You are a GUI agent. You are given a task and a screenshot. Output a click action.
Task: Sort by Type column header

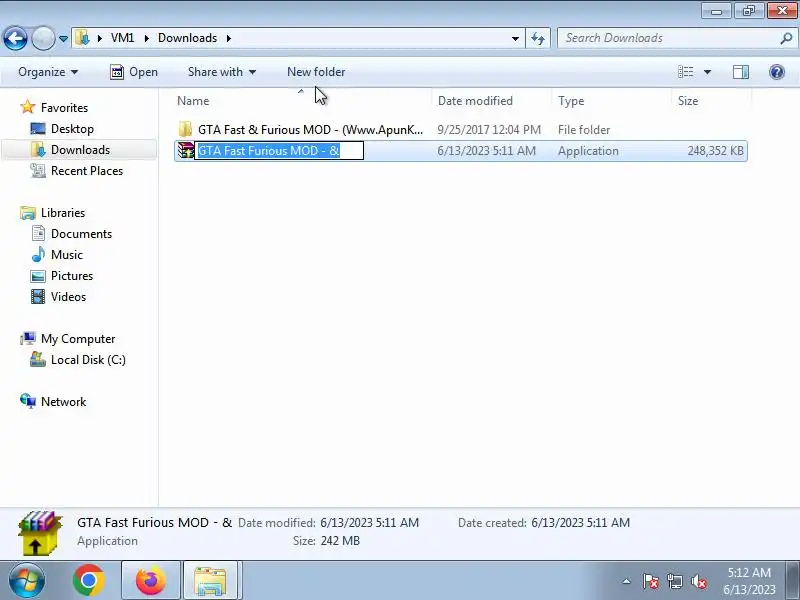(x=571, y=101)
